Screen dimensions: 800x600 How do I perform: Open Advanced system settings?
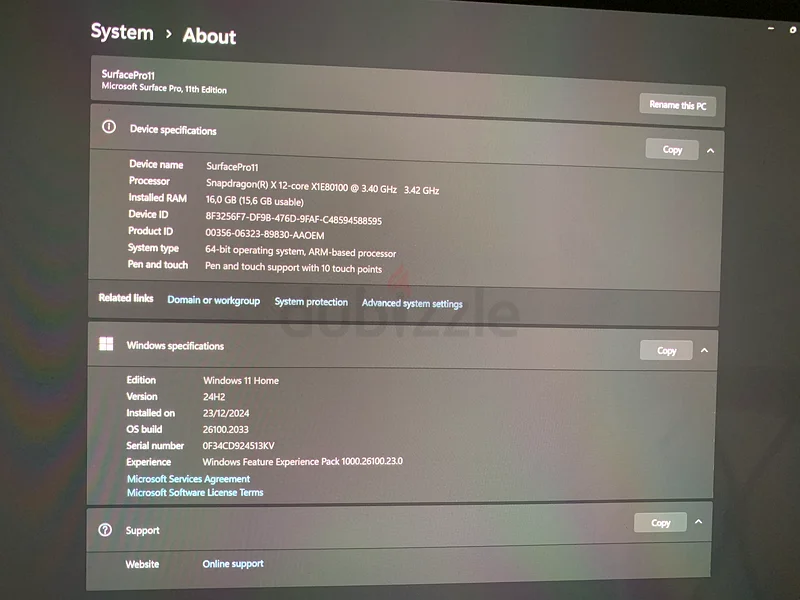pyautogui.click(x=412, y=303)
